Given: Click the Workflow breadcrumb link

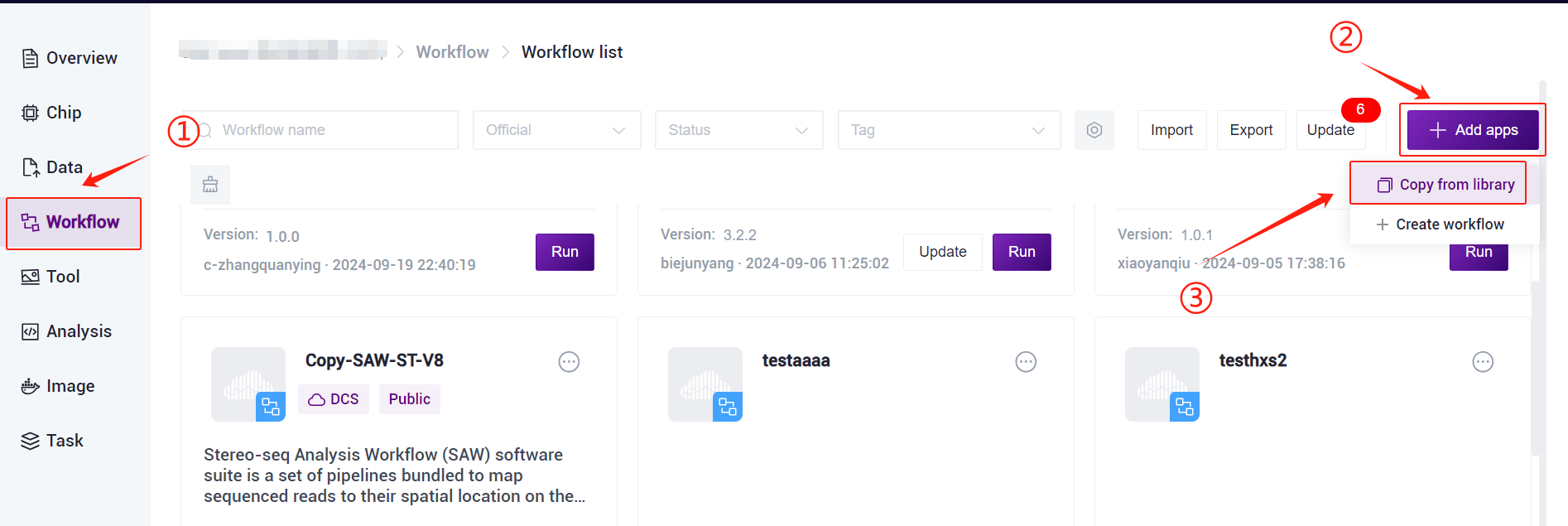Looking at the screenshot, I should pos(452,52).
